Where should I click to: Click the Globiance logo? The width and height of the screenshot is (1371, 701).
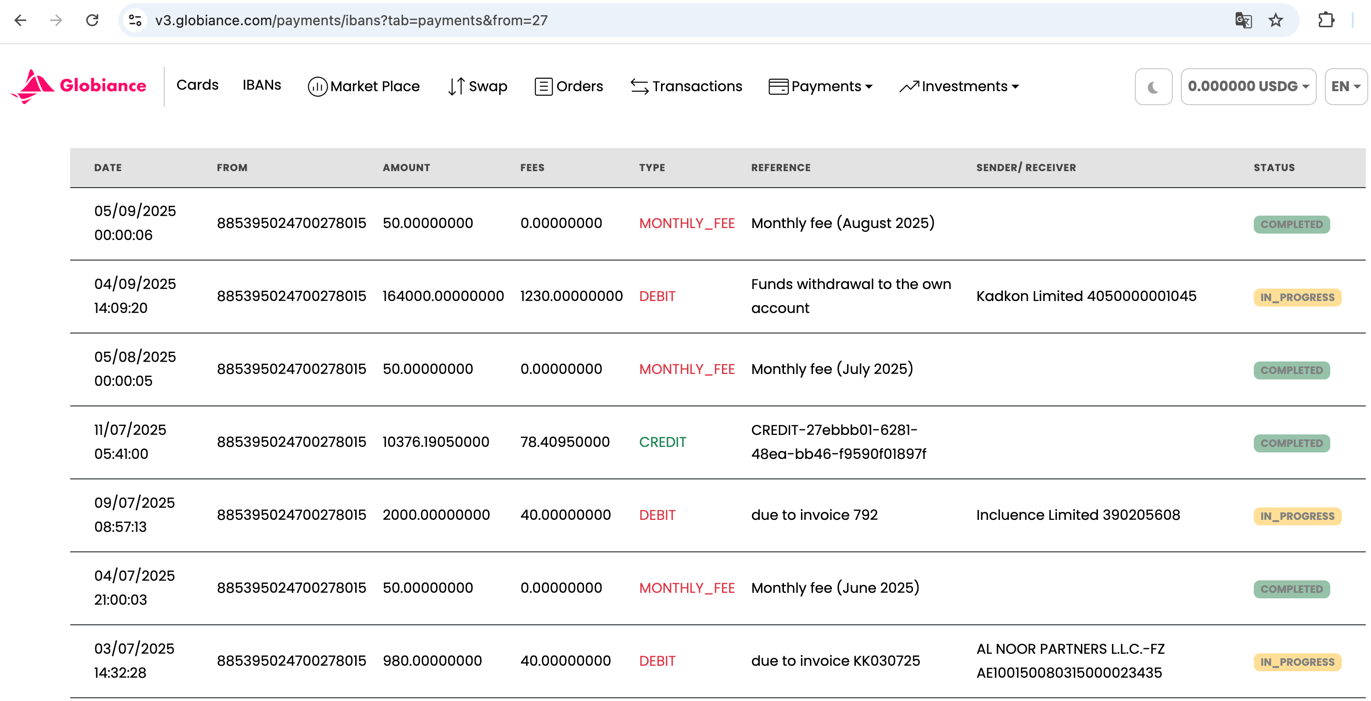coord(79,87)
